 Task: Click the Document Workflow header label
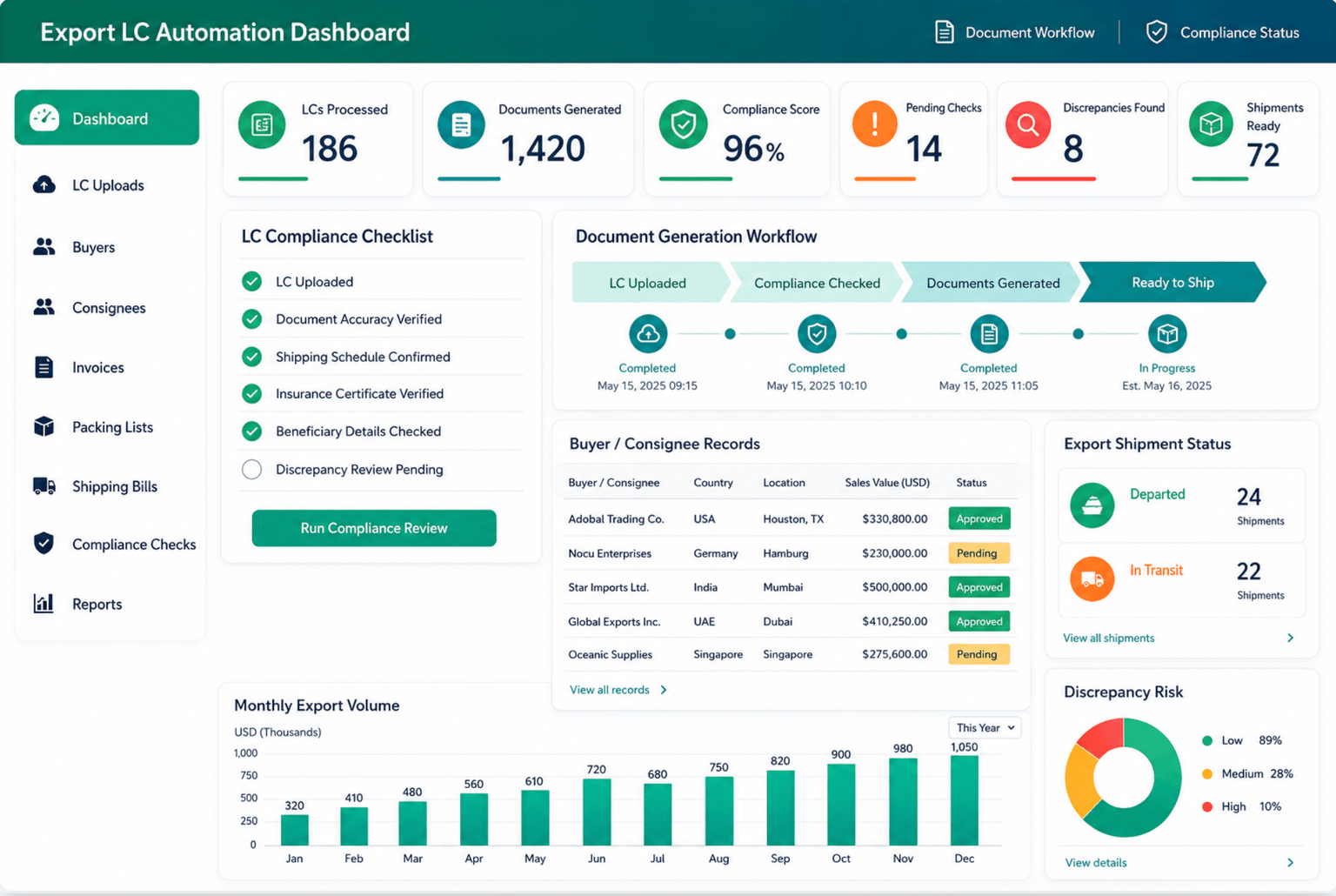[1030, 32]
